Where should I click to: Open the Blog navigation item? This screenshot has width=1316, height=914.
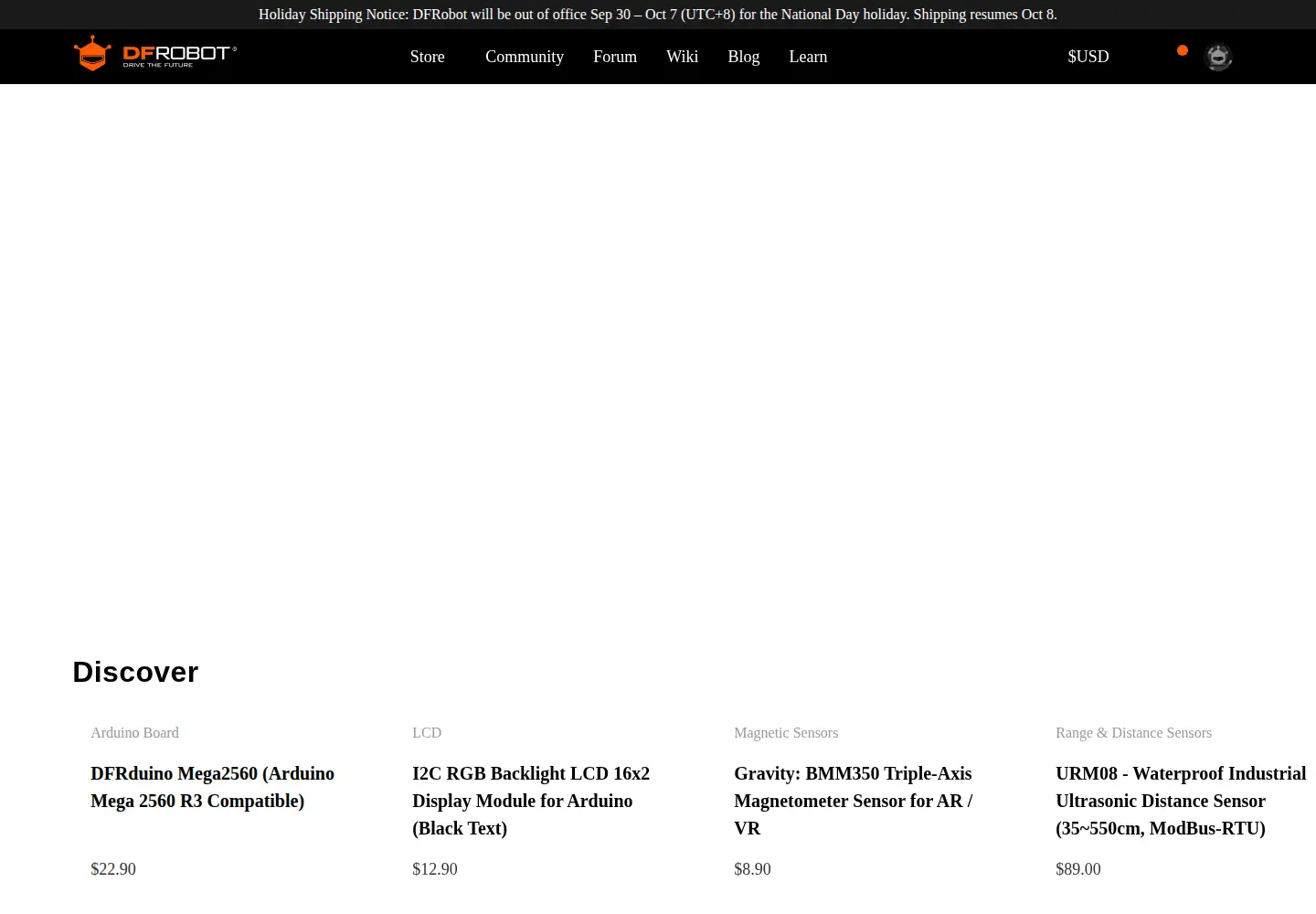pyautogui.click(x=744, y=57)
